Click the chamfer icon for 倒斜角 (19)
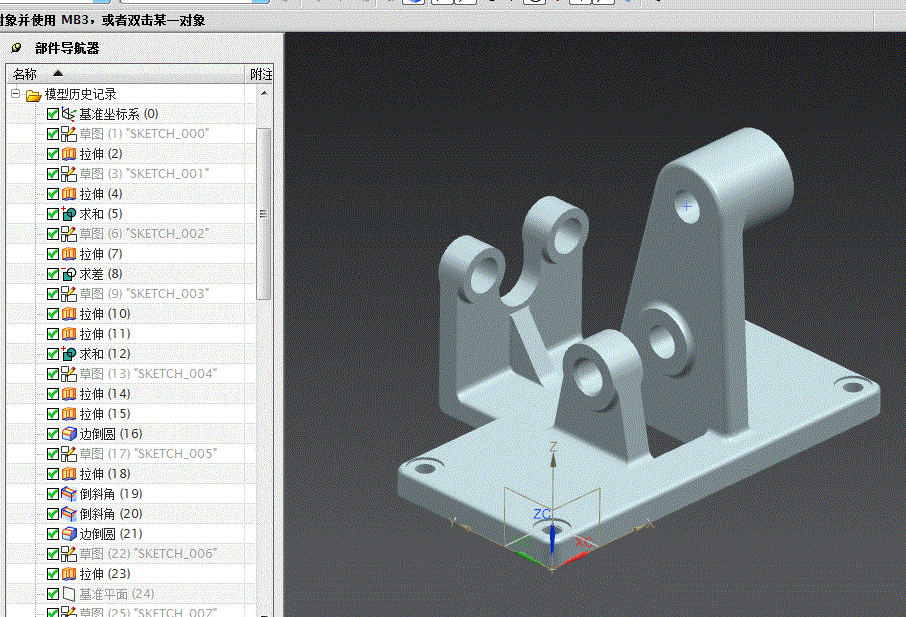Image resolution: width=906 pixels, height=617 pixels. pyautogui.click(x=69, y=494)
